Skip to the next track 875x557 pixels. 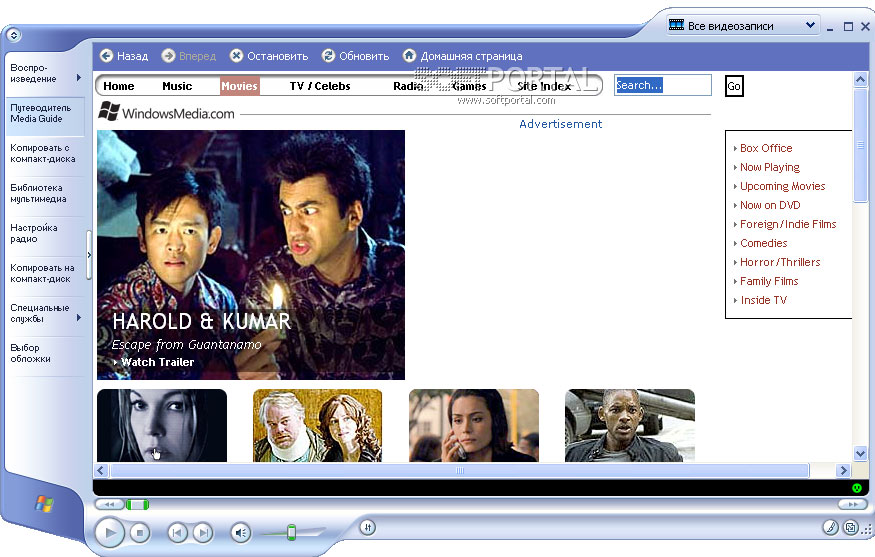203,533
